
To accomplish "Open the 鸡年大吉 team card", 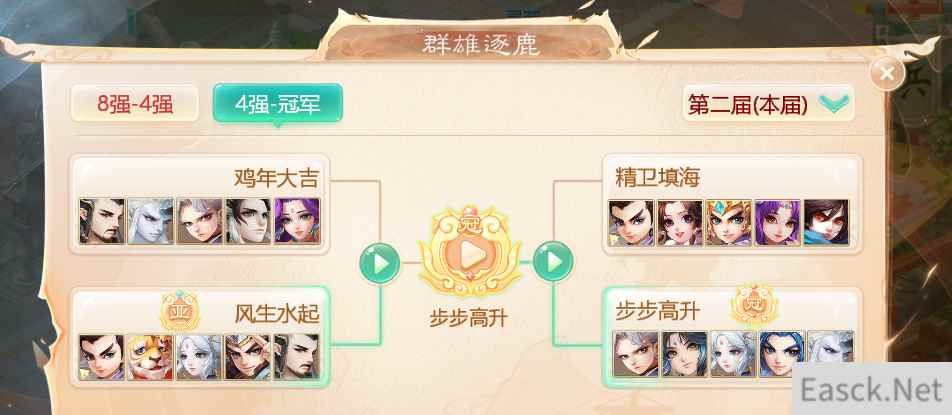I will pos(199,204).
